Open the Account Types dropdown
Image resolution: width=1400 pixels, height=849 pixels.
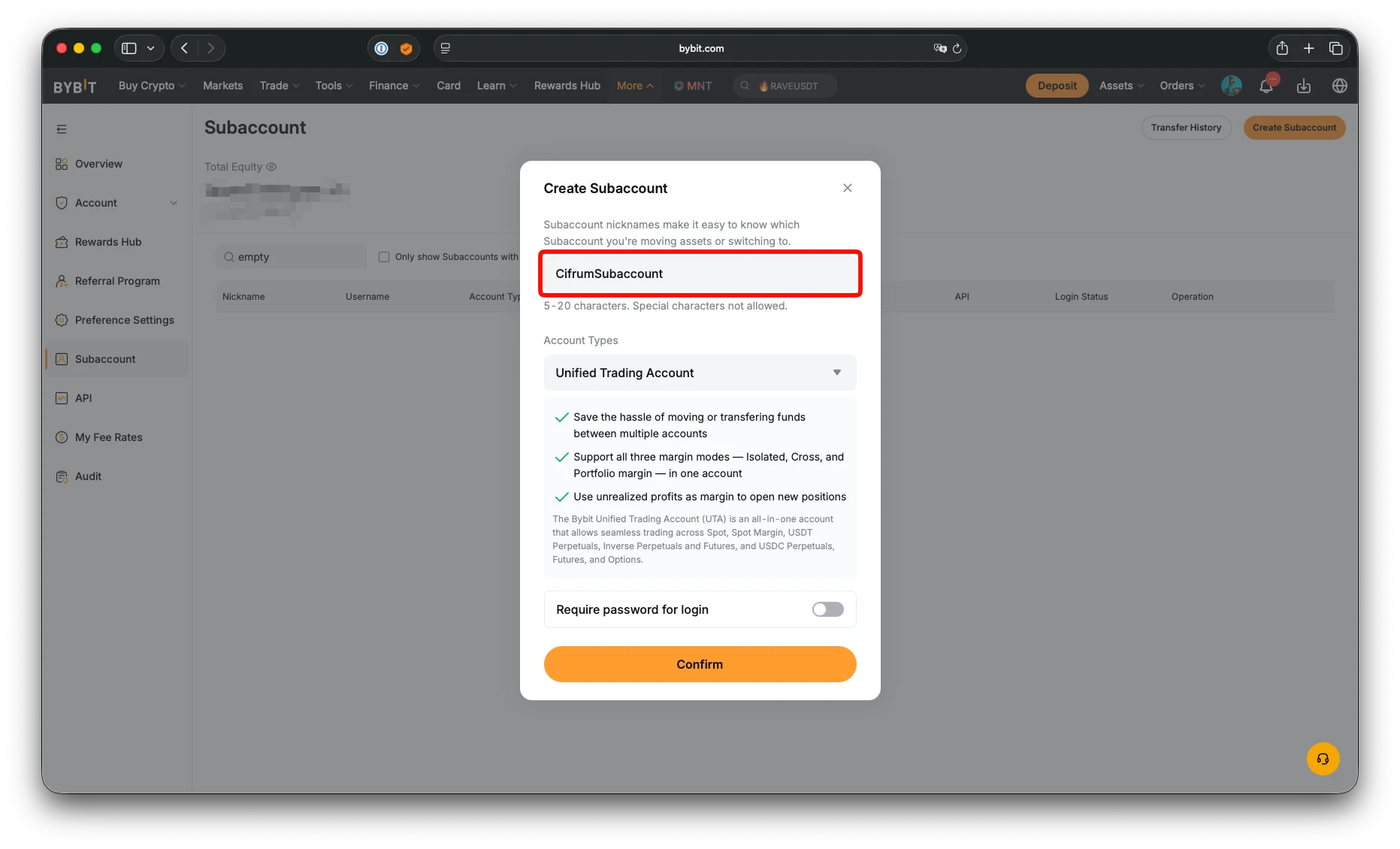click(x=700, y=373)
